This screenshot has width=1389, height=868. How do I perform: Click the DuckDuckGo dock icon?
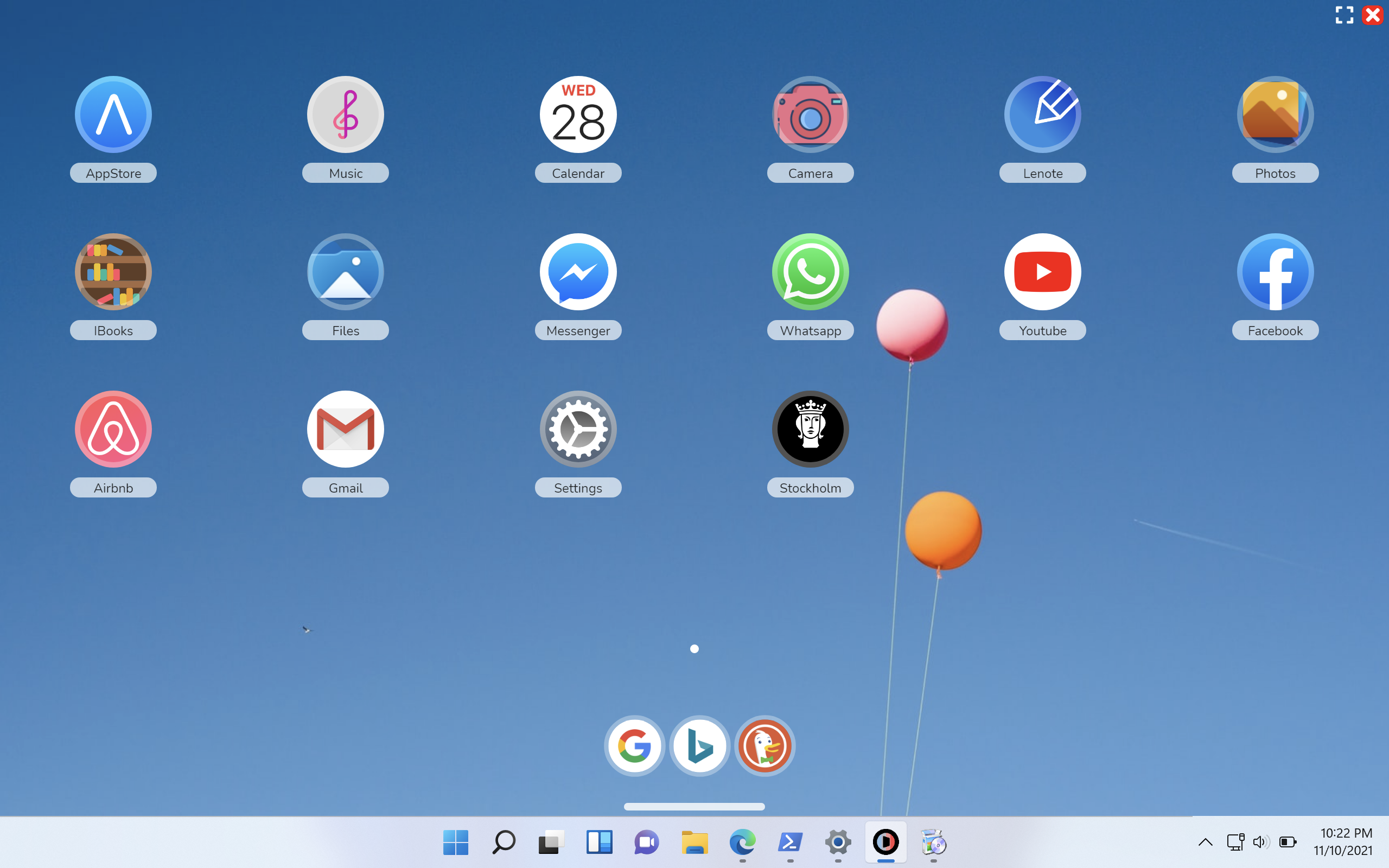click(764, 746)
